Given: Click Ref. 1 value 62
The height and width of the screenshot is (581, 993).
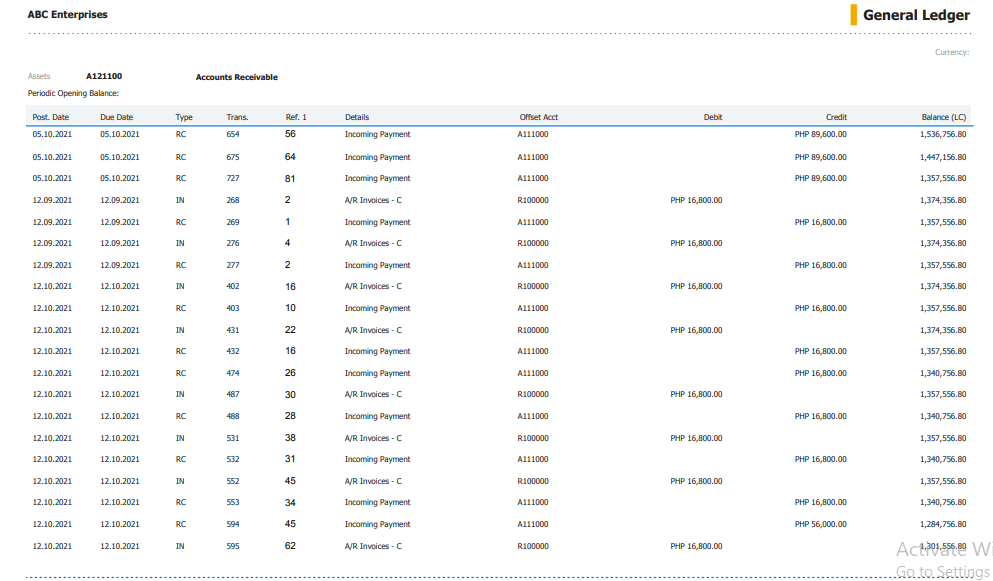Looking at the screenshot, I should [290, 546].
